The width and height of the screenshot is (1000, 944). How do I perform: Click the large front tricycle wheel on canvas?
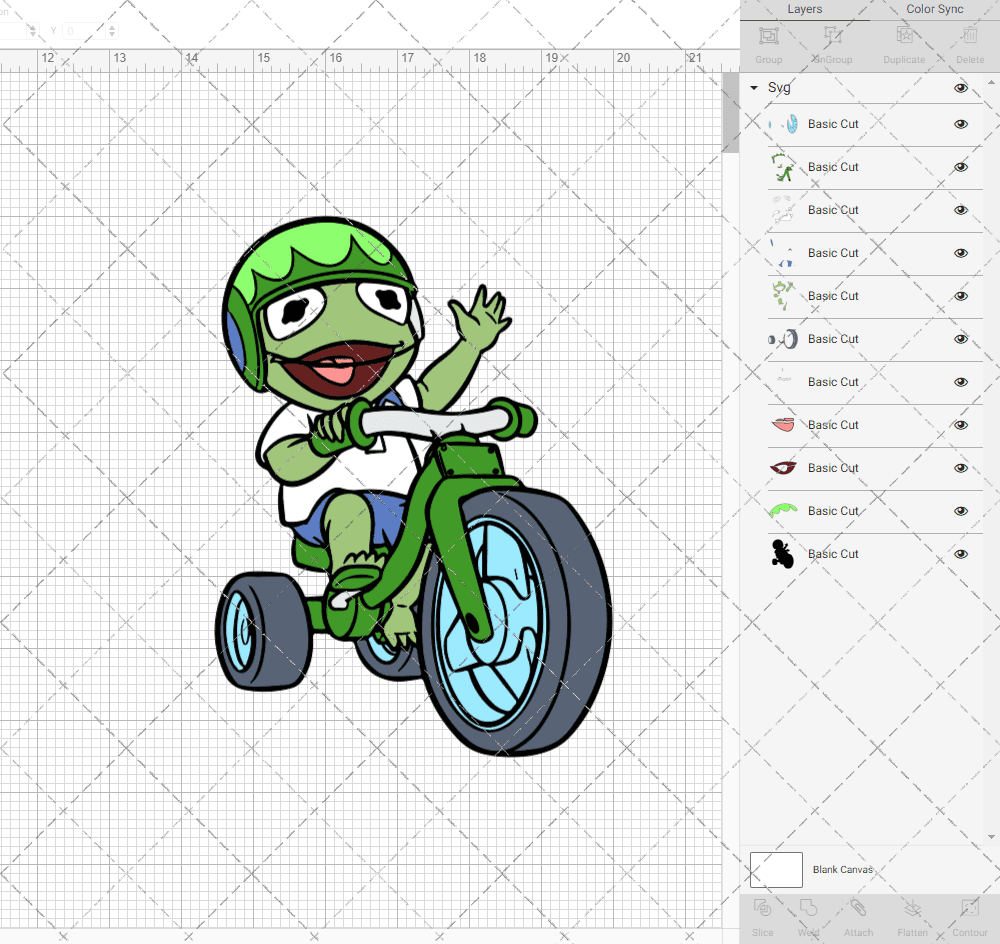(x=517, y=622)
